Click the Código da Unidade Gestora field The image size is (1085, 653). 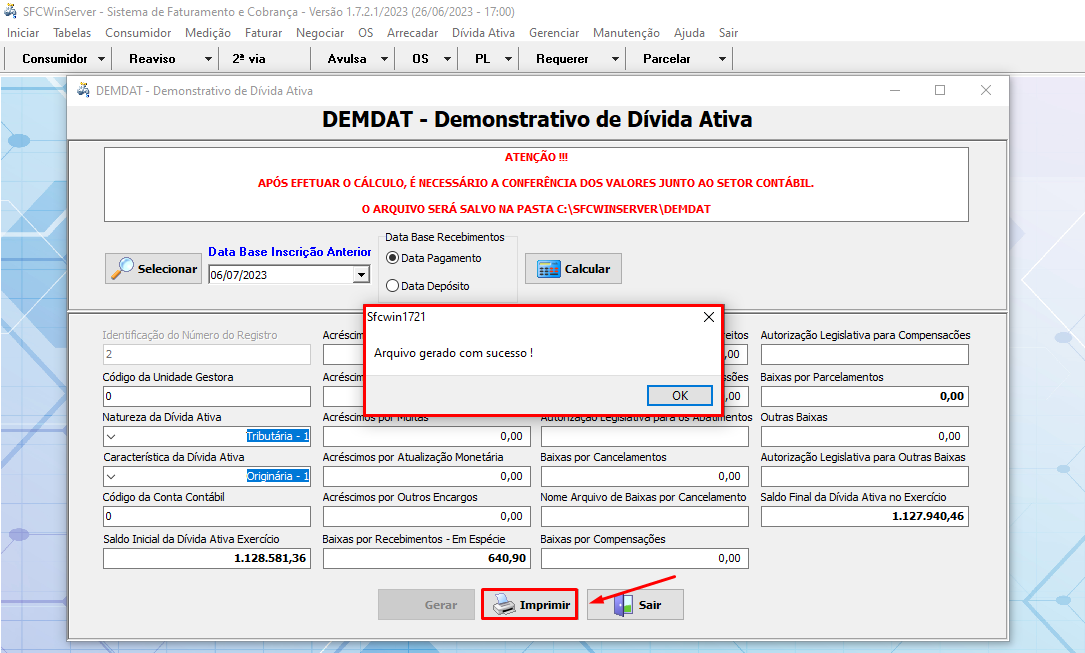(206, 396)
